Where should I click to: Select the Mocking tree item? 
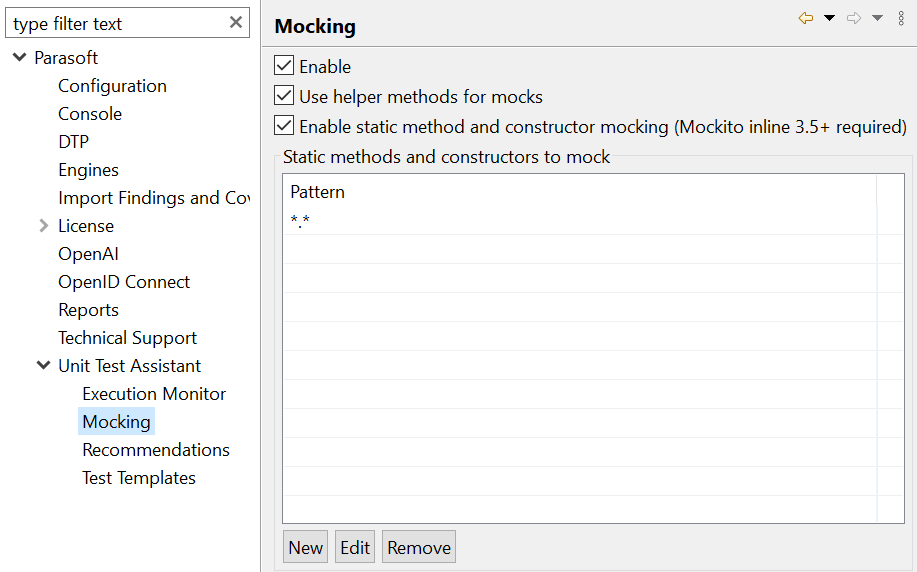pos(116,421)
